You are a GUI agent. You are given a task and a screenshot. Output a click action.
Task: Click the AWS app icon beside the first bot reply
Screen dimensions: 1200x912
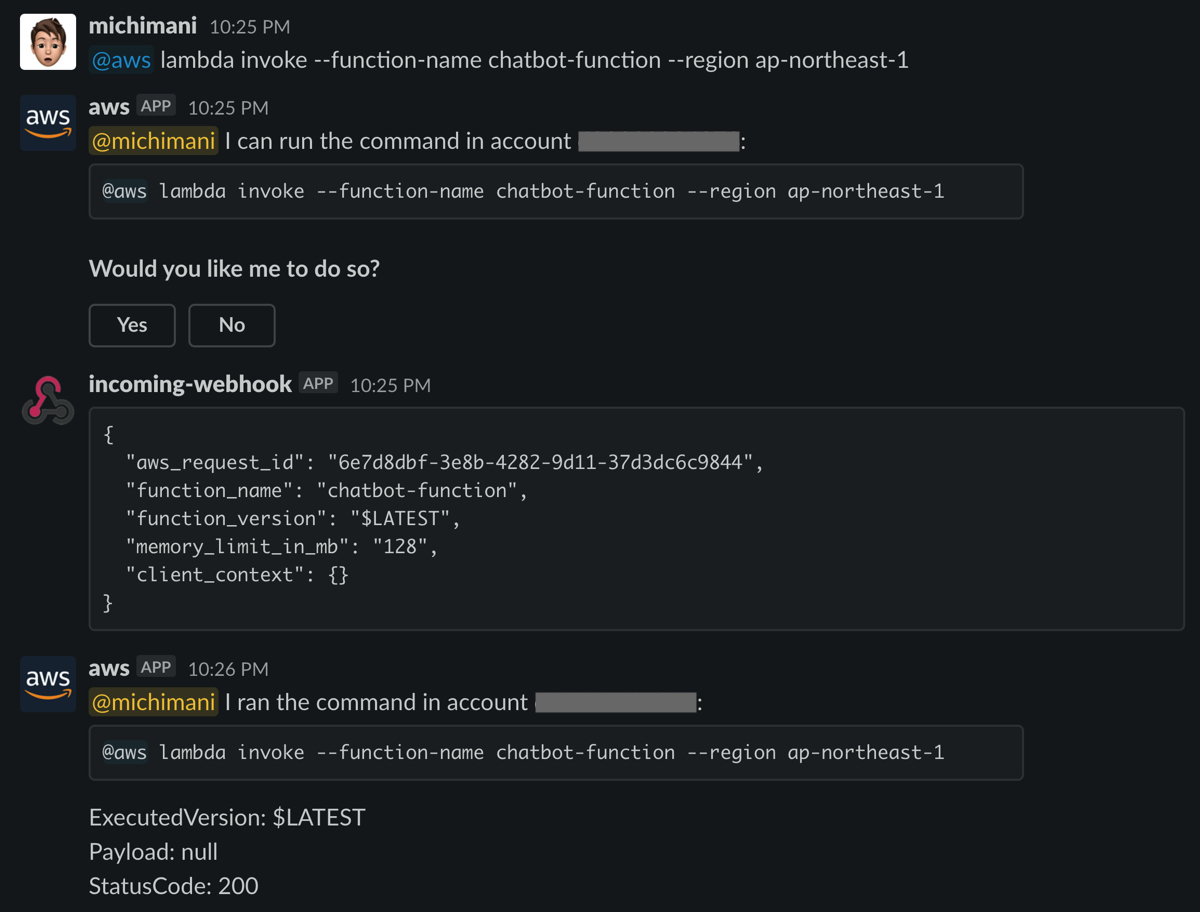tap(47, 122)
